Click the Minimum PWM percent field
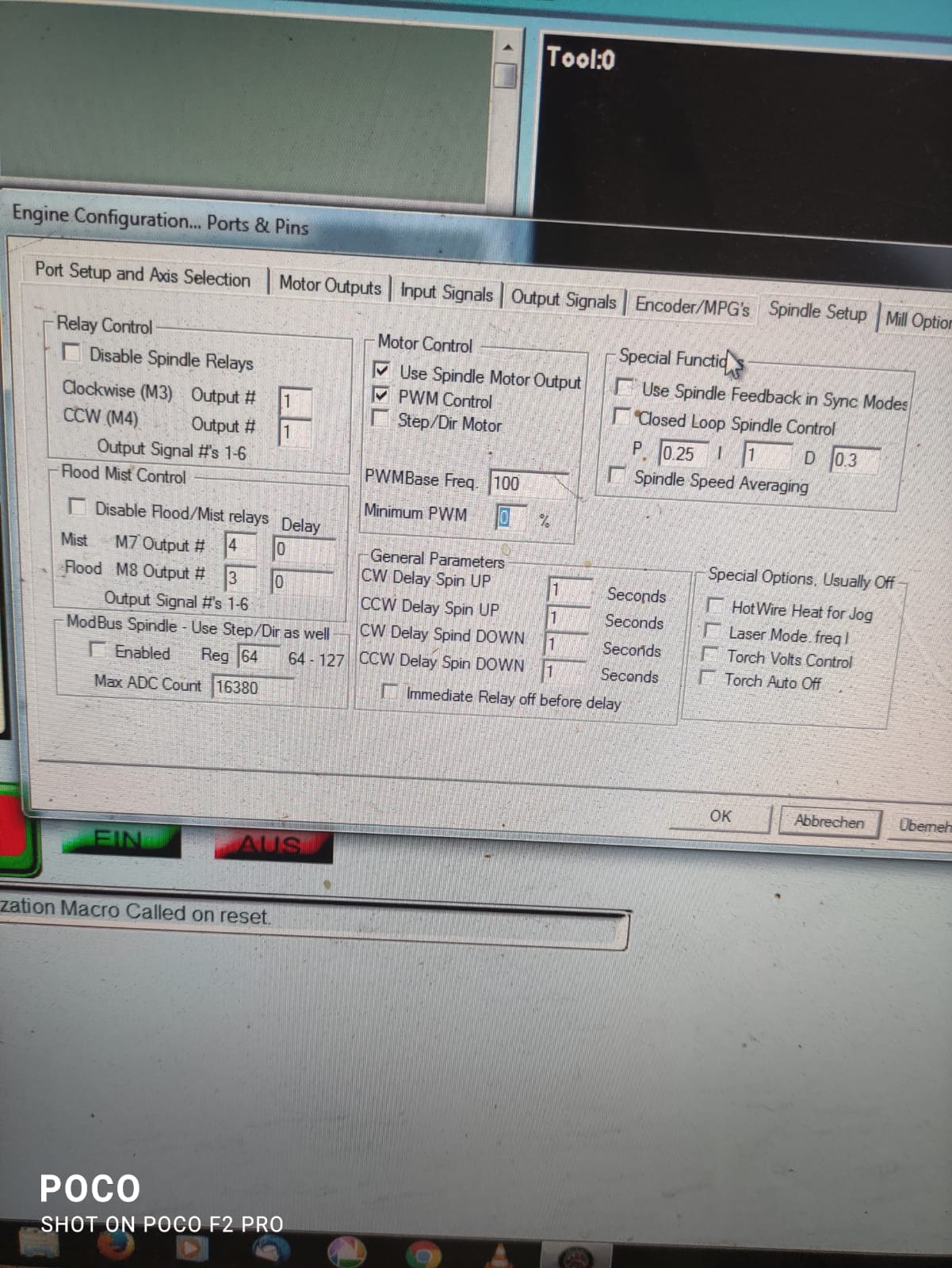The width and height of the screenshot is (952, 1268). [x=511, y=518]
